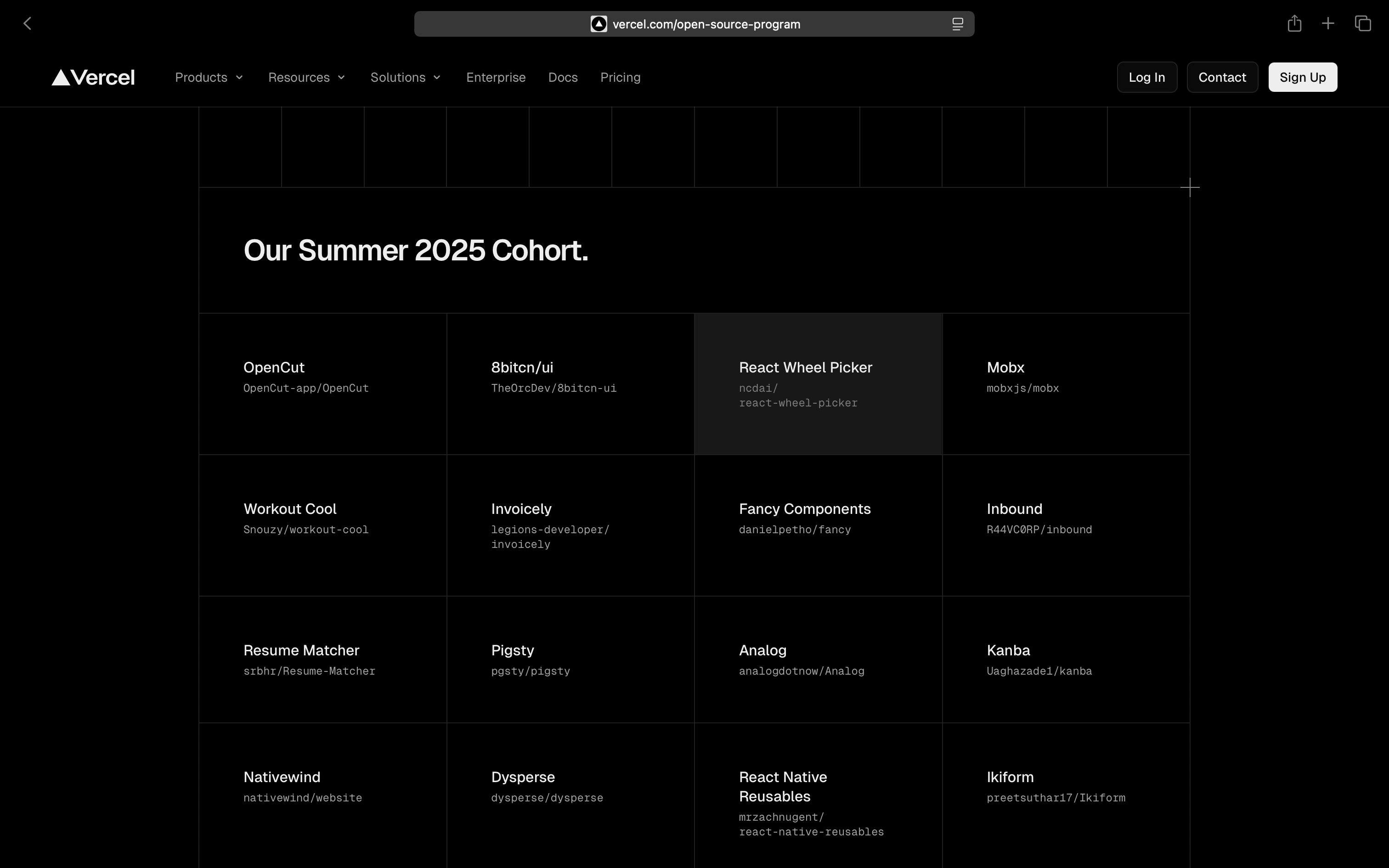Open the Mobx project card
1389x868 pixels.
point(1065,383)
